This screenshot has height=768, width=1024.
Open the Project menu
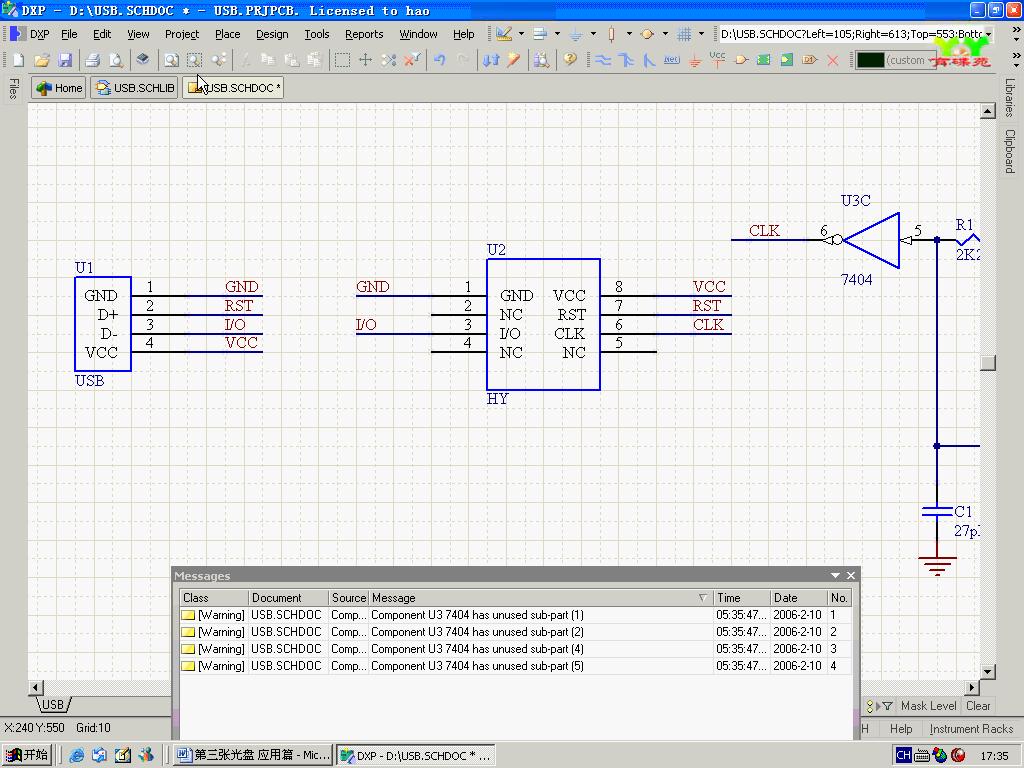click(182, 34)
